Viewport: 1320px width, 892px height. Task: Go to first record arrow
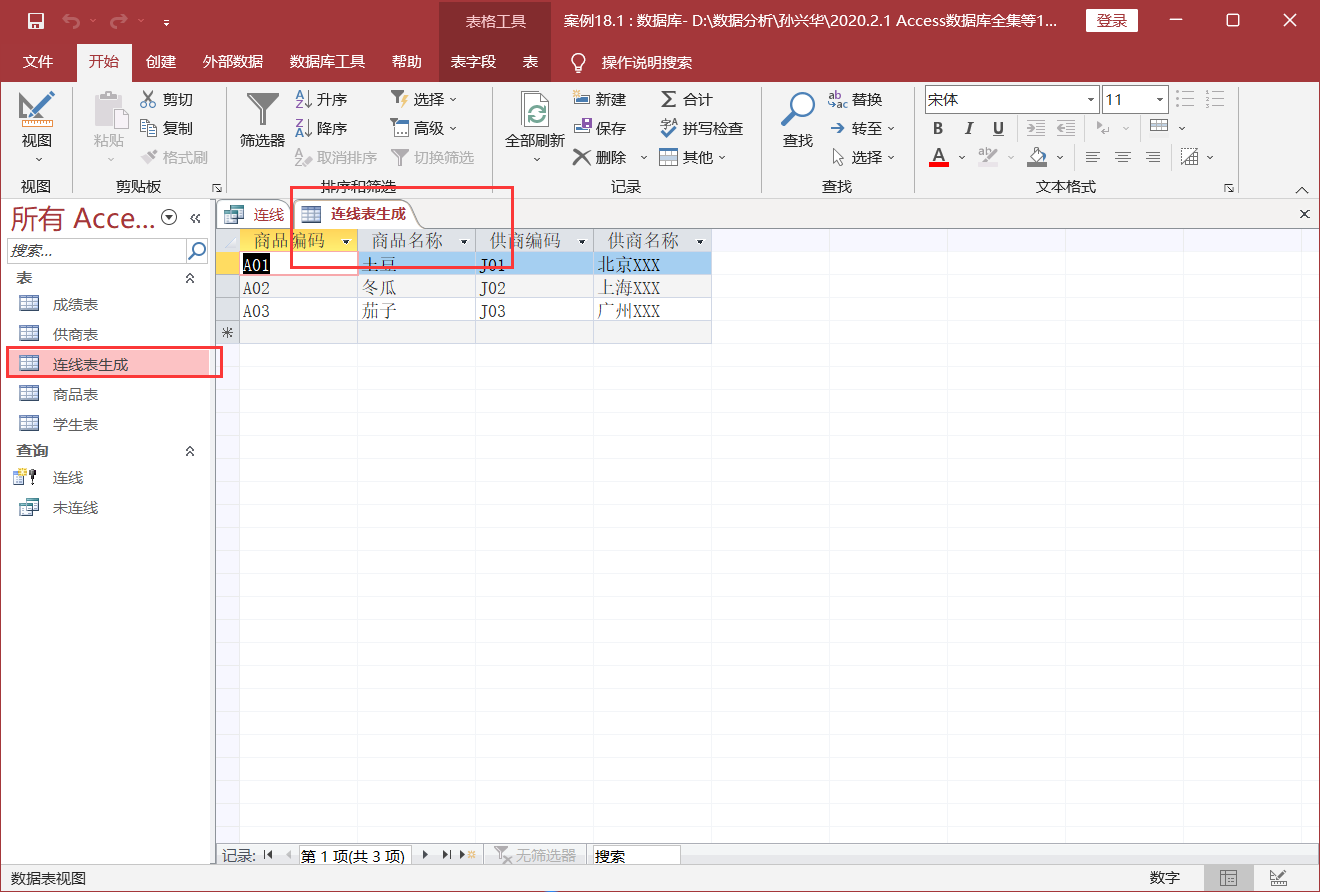point(268,855)
